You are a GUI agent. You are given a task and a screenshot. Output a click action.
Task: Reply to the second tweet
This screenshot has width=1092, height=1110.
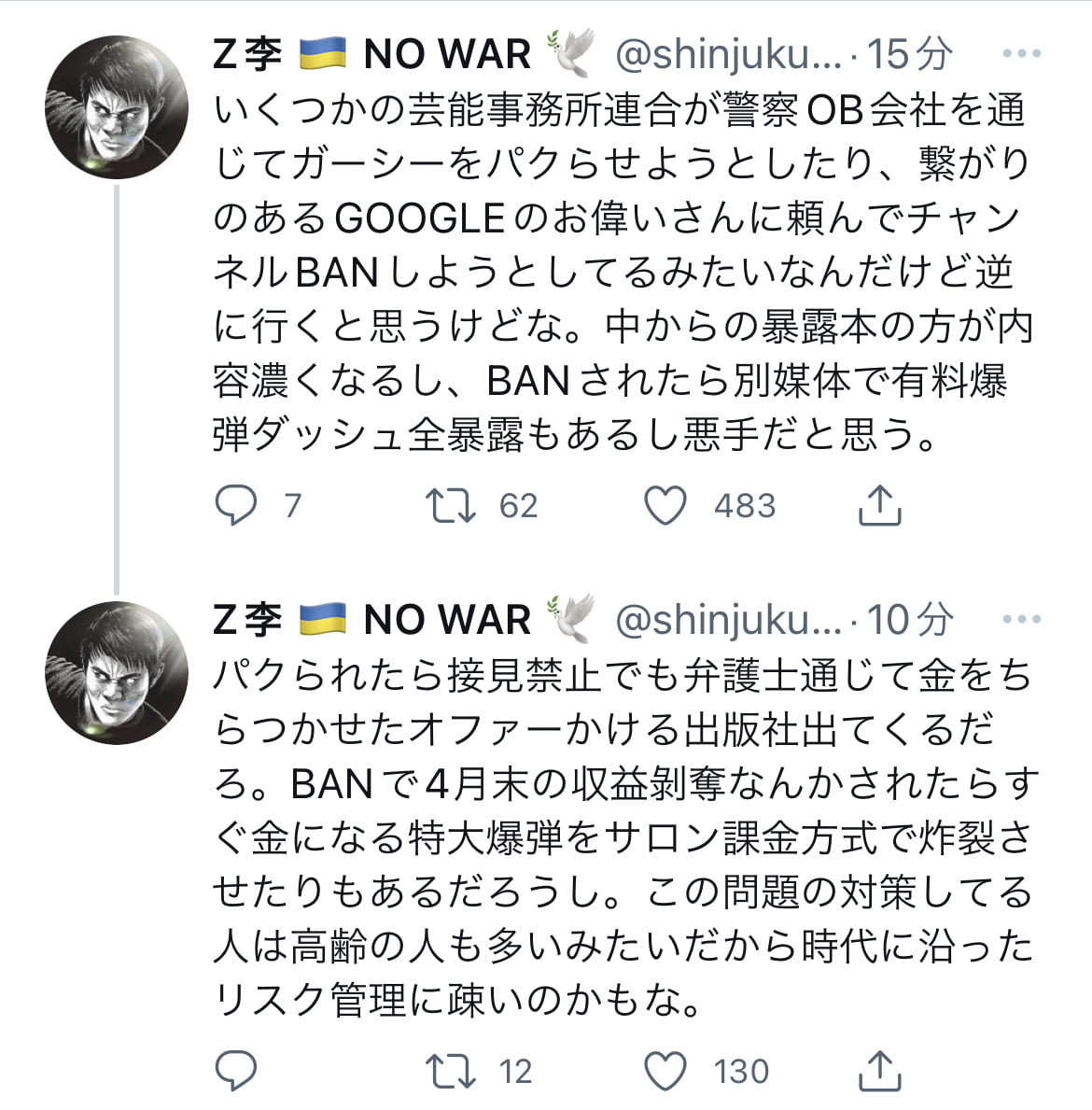point(236,1070)
